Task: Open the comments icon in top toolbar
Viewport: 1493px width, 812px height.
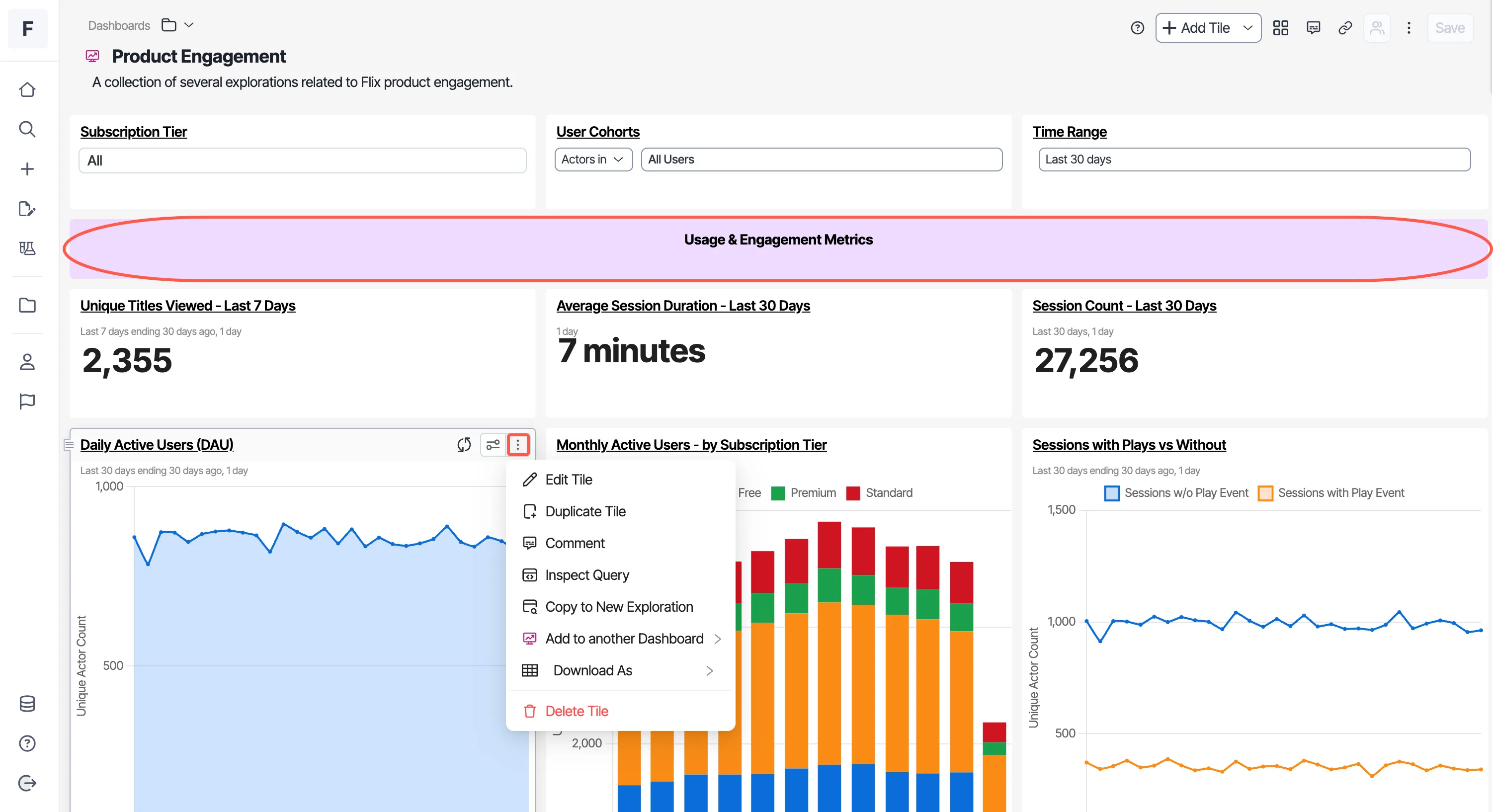Action: 1313,28
